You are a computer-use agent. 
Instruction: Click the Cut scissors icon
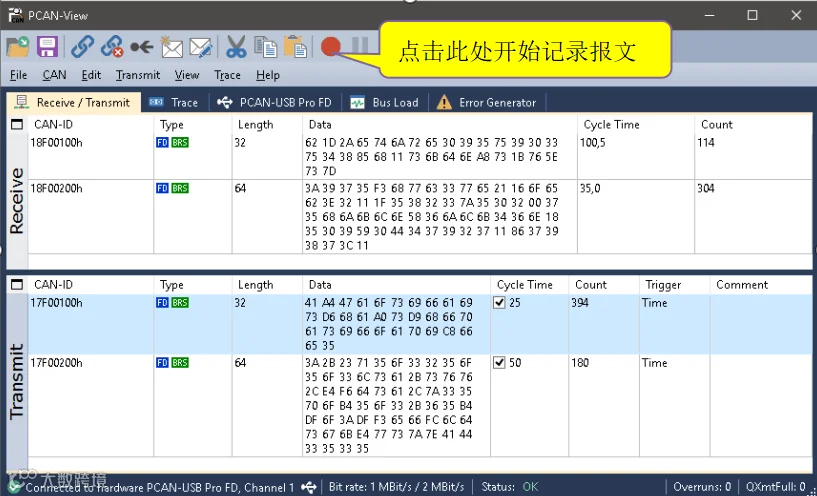pyautogui.click(x=236, y=47)
